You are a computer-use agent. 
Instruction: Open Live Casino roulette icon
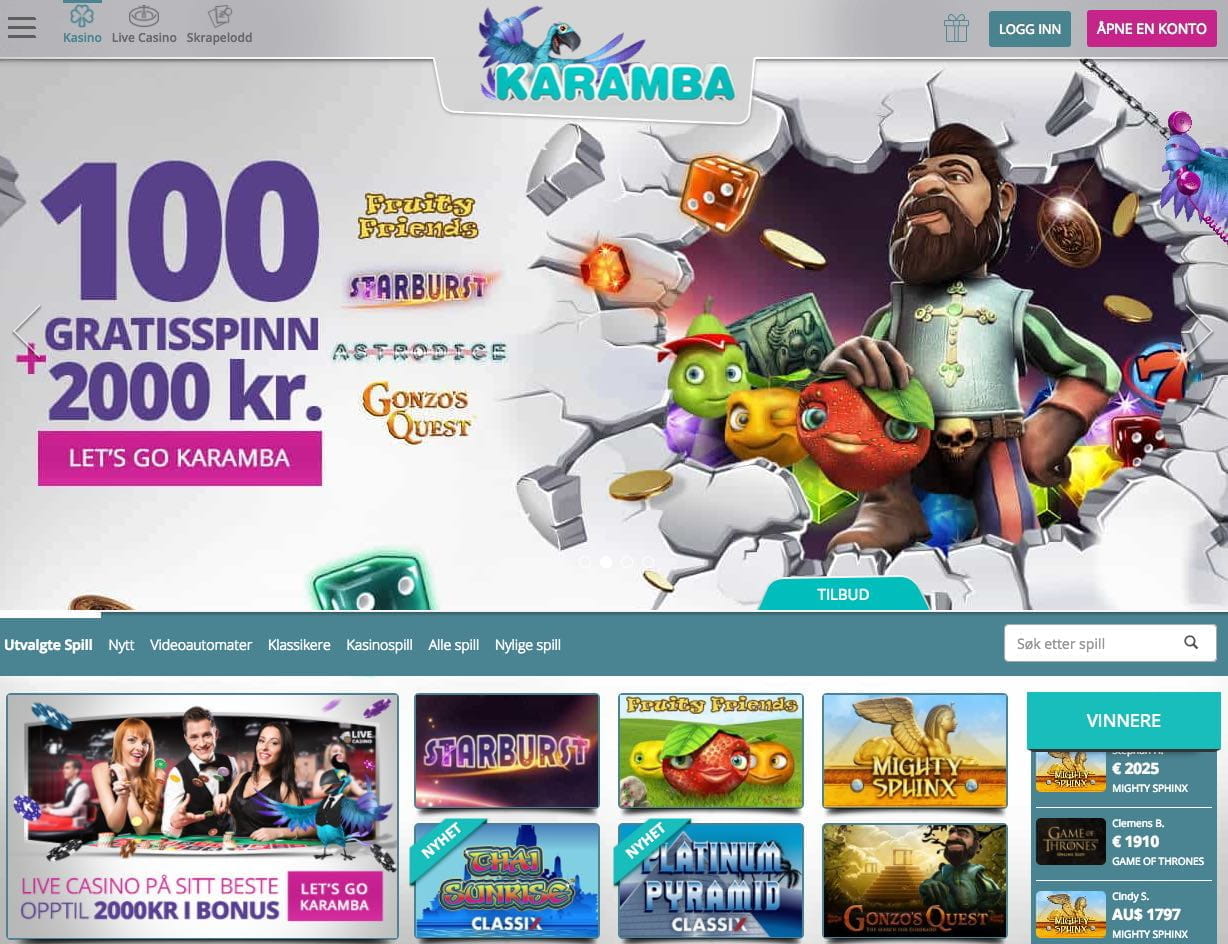click(x=144, y=16)
